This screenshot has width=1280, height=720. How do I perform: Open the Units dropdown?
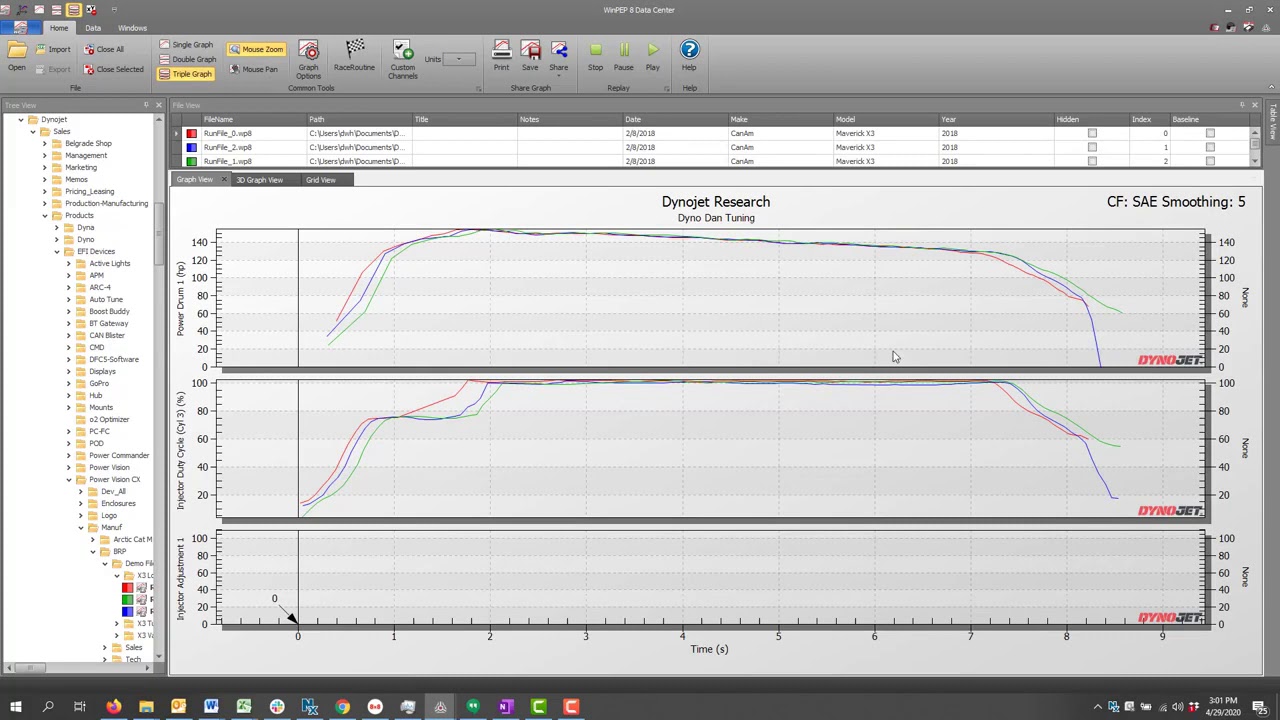[x=459, y=59]
